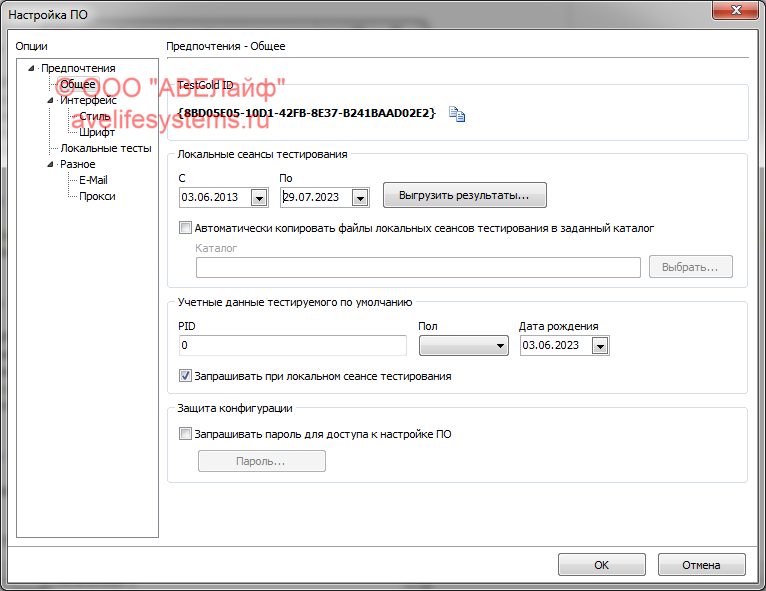Select Общее in the options tree
The width and height of the screenshot is (766, 591).
pos(78,85)
